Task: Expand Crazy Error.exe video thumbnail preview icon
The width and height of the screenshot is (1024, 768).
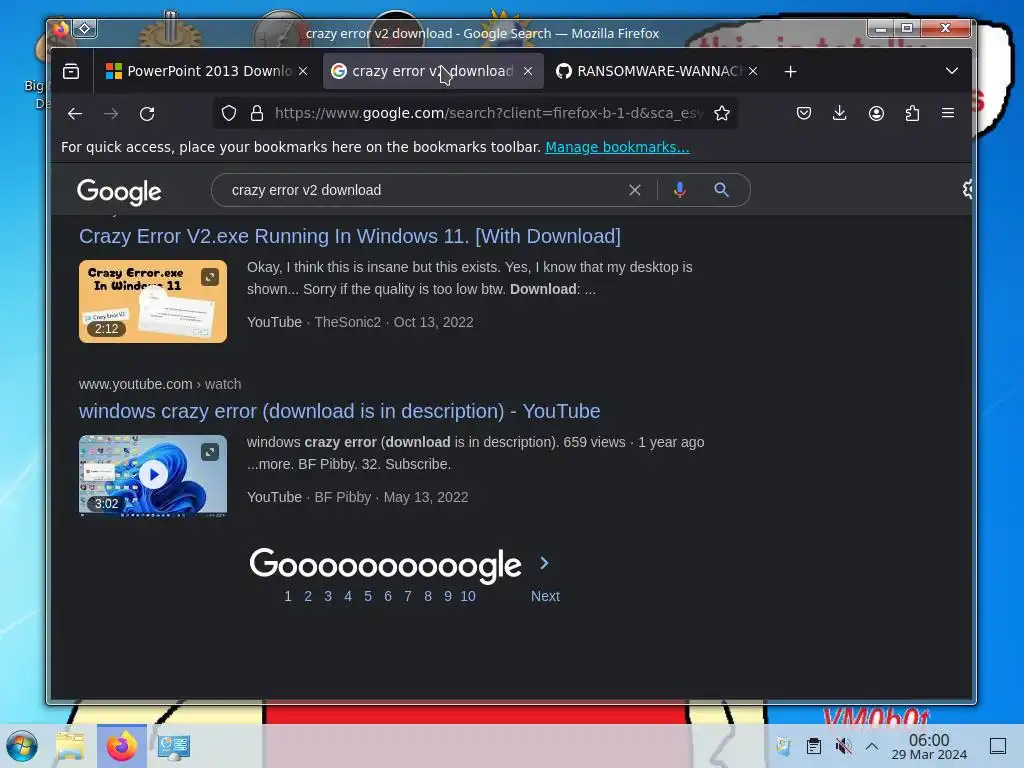Action: (x=210, y=277)
